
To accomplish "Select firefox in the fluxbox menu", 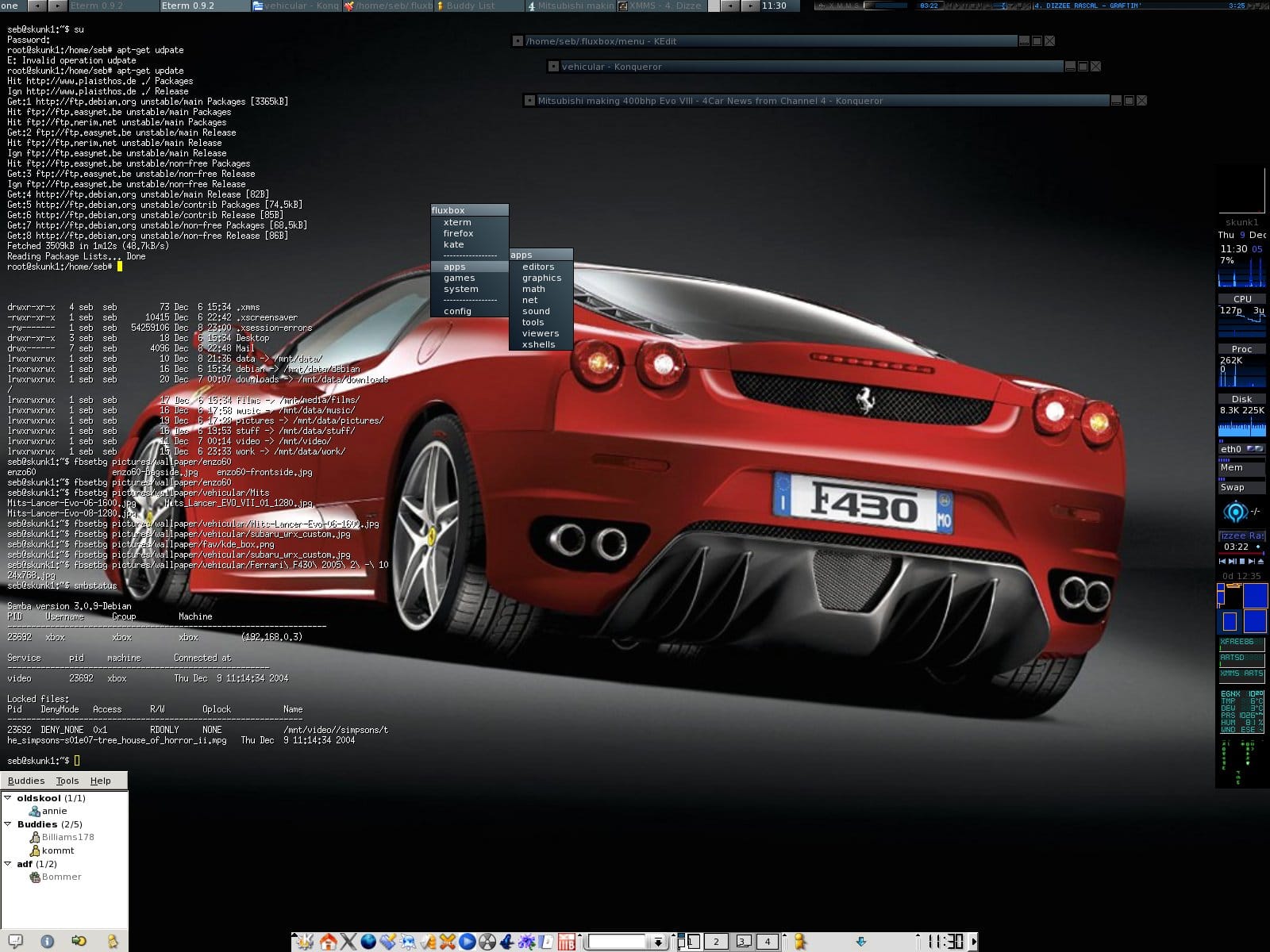I will [470, 233].
